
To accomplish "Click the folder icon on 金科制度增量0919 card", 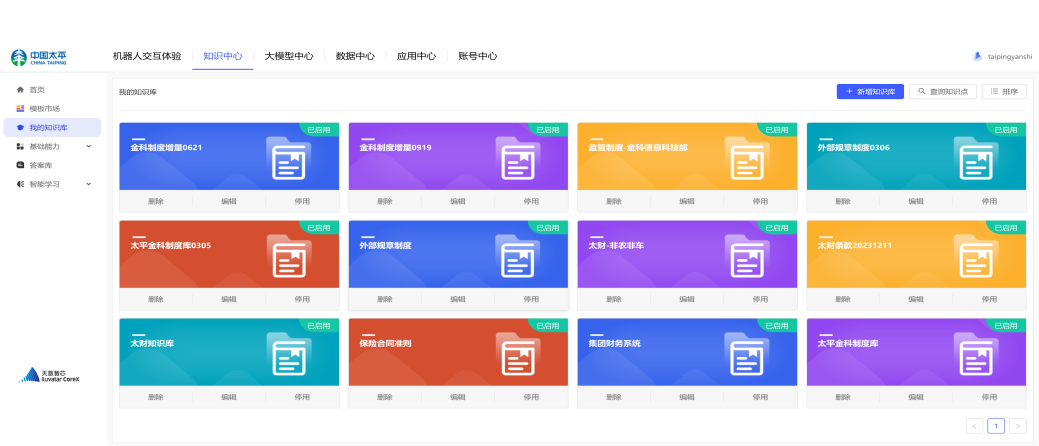I will 517,158.
